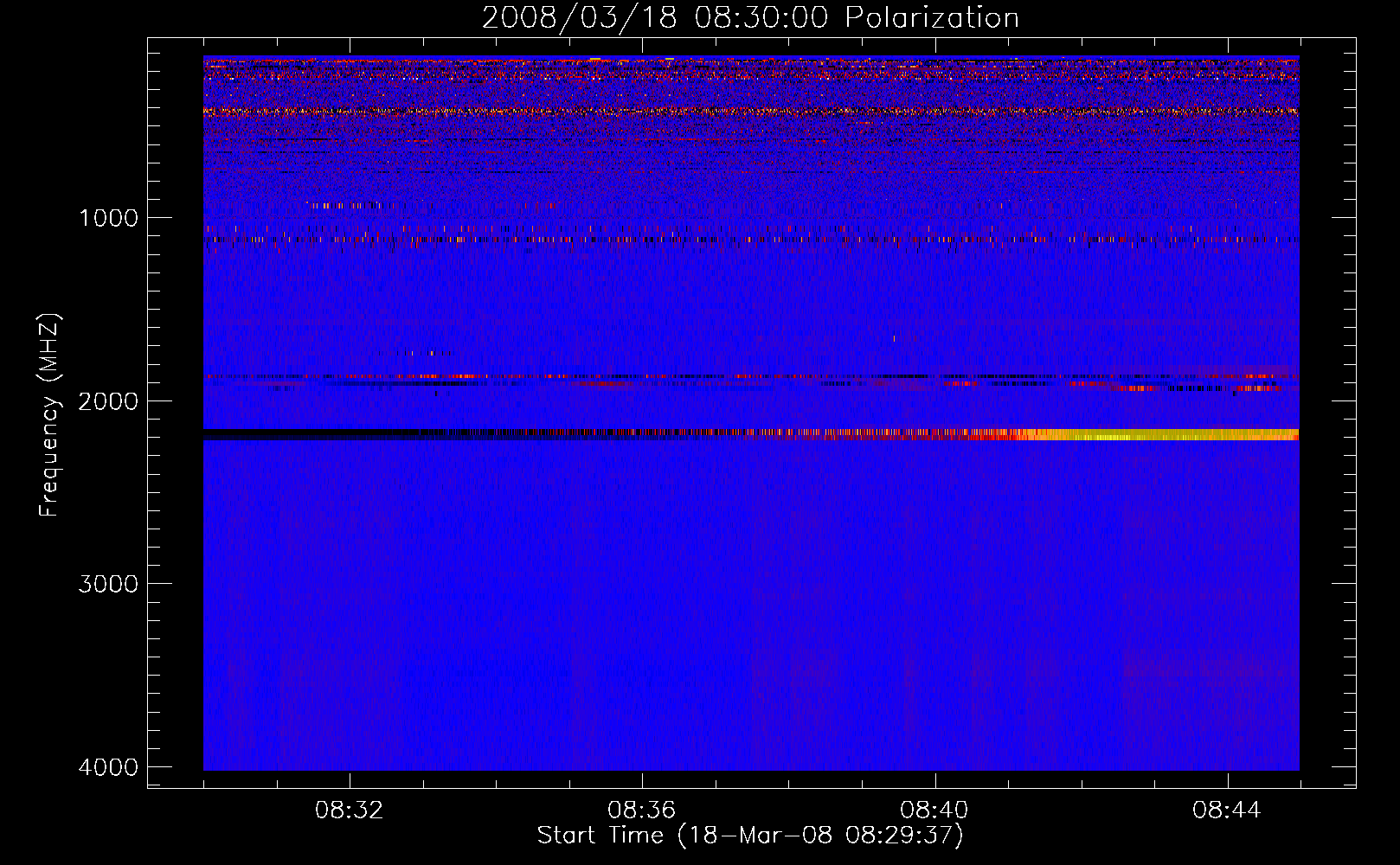Screen dimensions: 1400x865
Task: Click the 1000 frequency tick label
Action: 109,218
